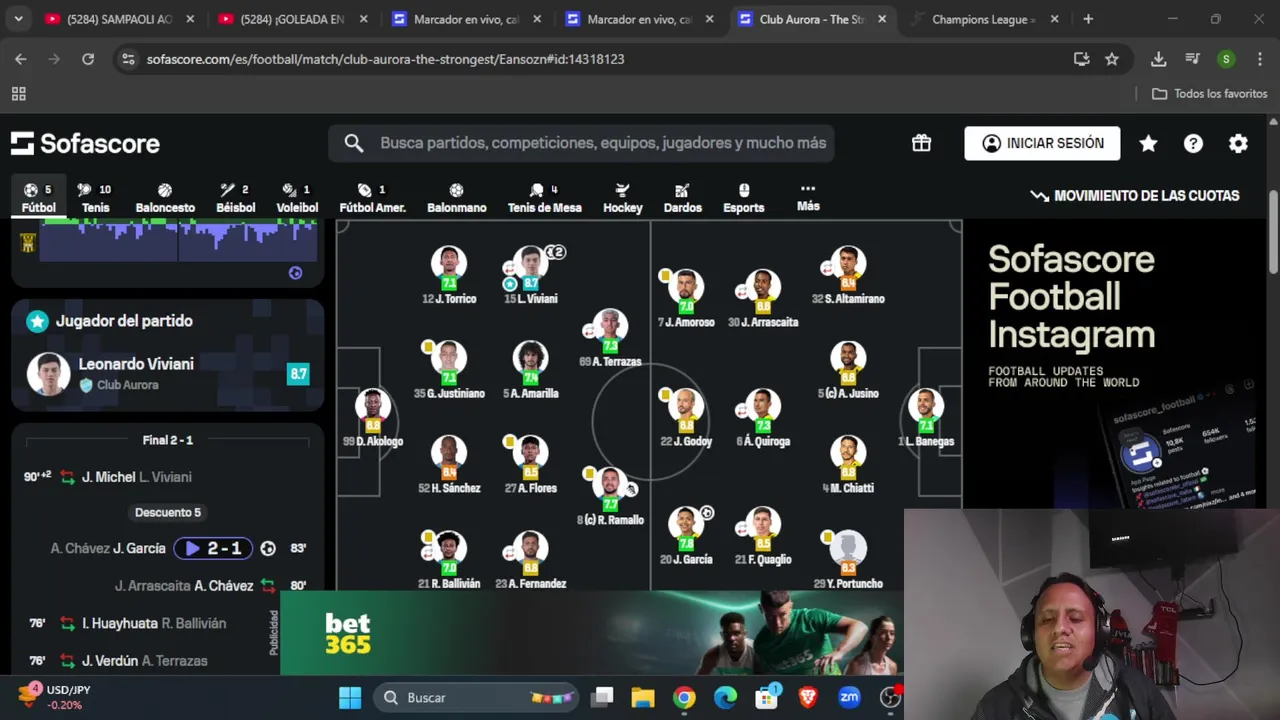1280x720 pixels.
Task: Click goalkeeper 1 L. Banegas
Action: 926,418
